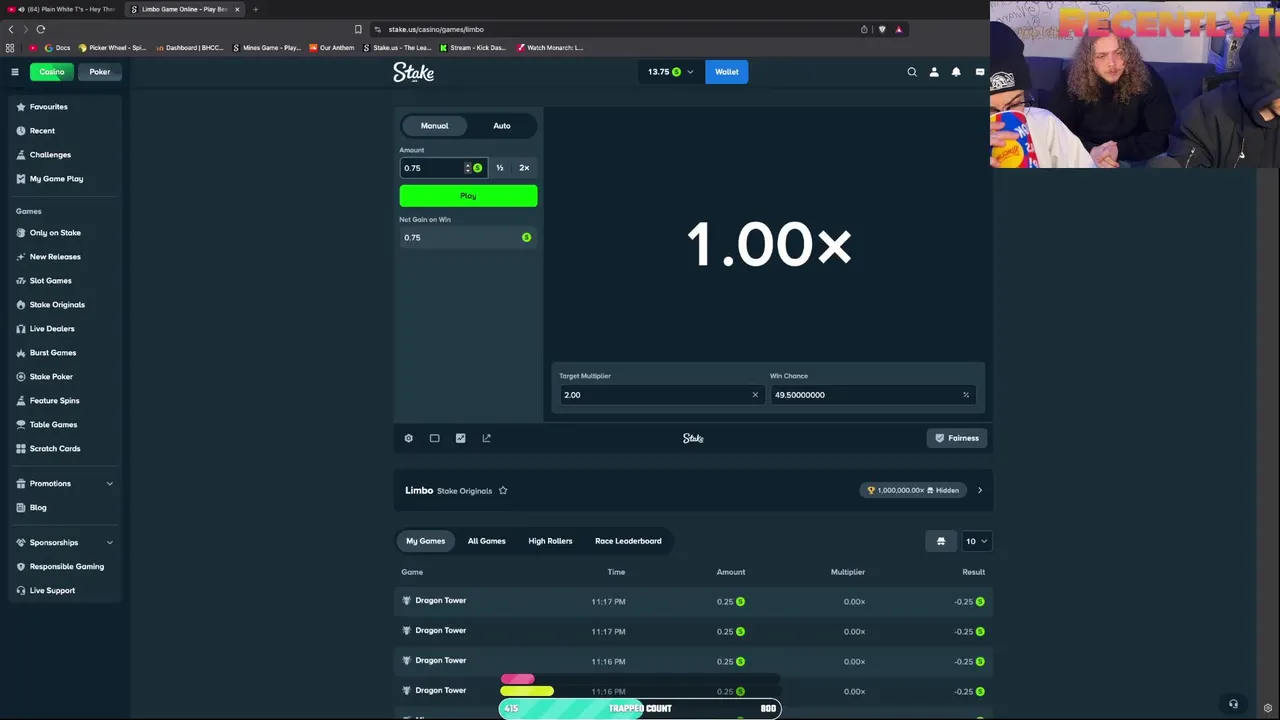Halve the bet with ½ button
This screenshot has height=720, width=1280.
500,168
